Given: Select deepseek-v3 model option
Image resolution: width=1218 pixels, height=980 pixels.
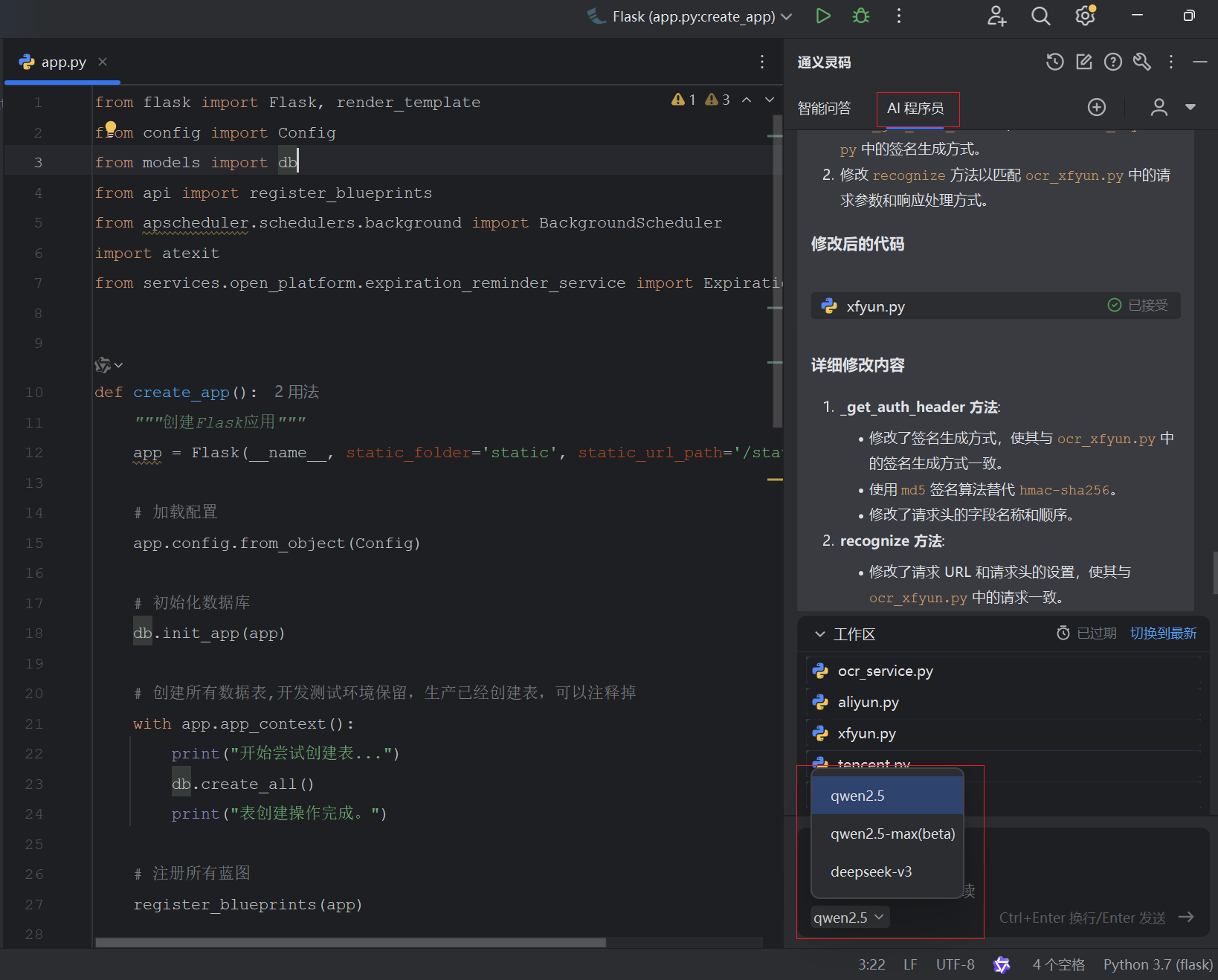Looking at the screenshot, I should click(x=871, y=871).
